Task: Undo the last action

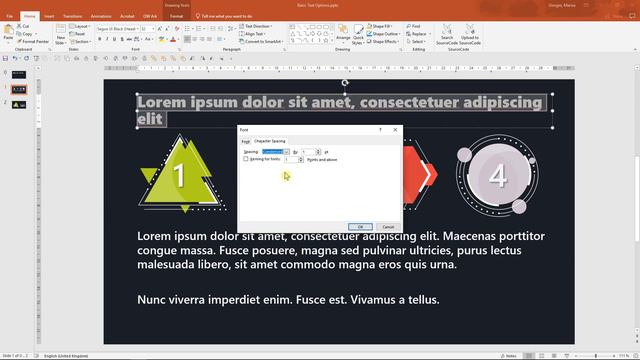Action: pos(15,59)
